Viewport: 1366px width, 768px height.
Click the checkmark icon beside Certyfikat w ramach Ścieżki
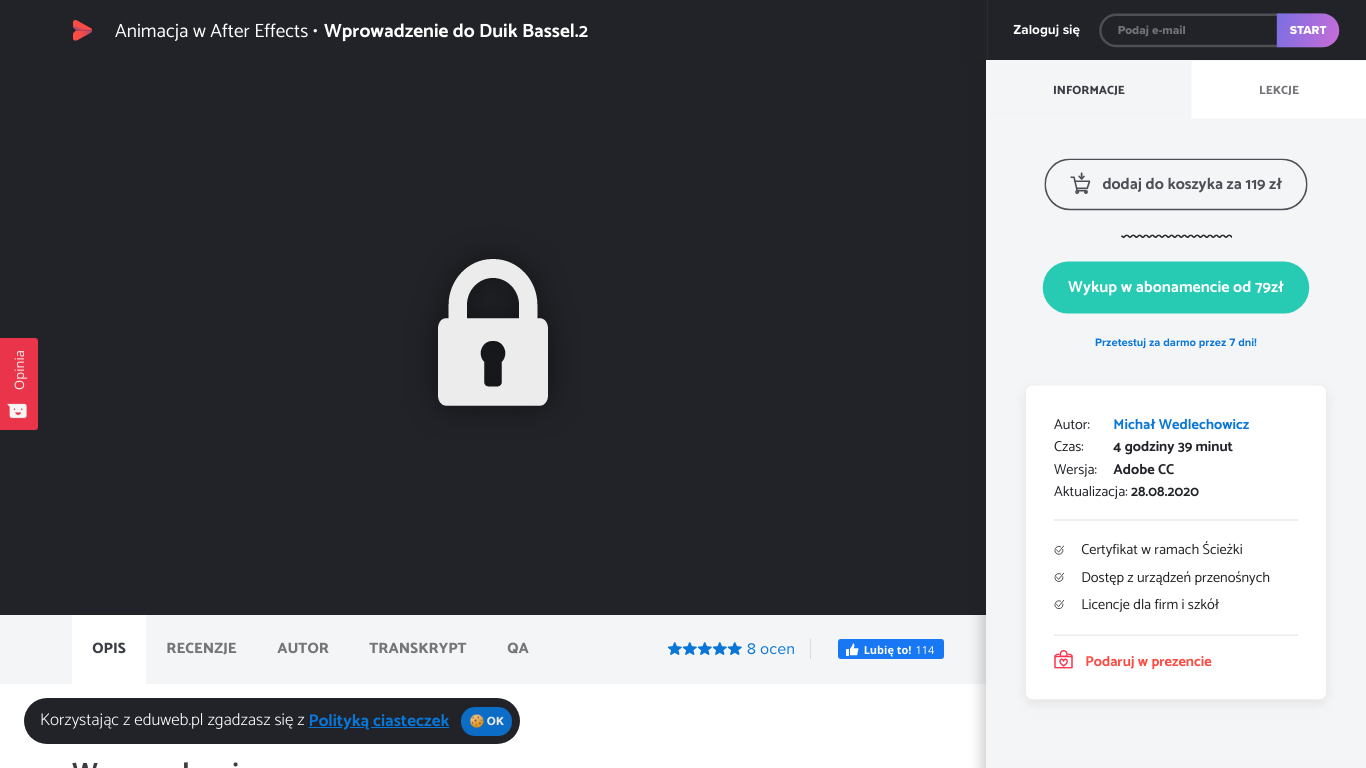click(x=1059, y=550)
